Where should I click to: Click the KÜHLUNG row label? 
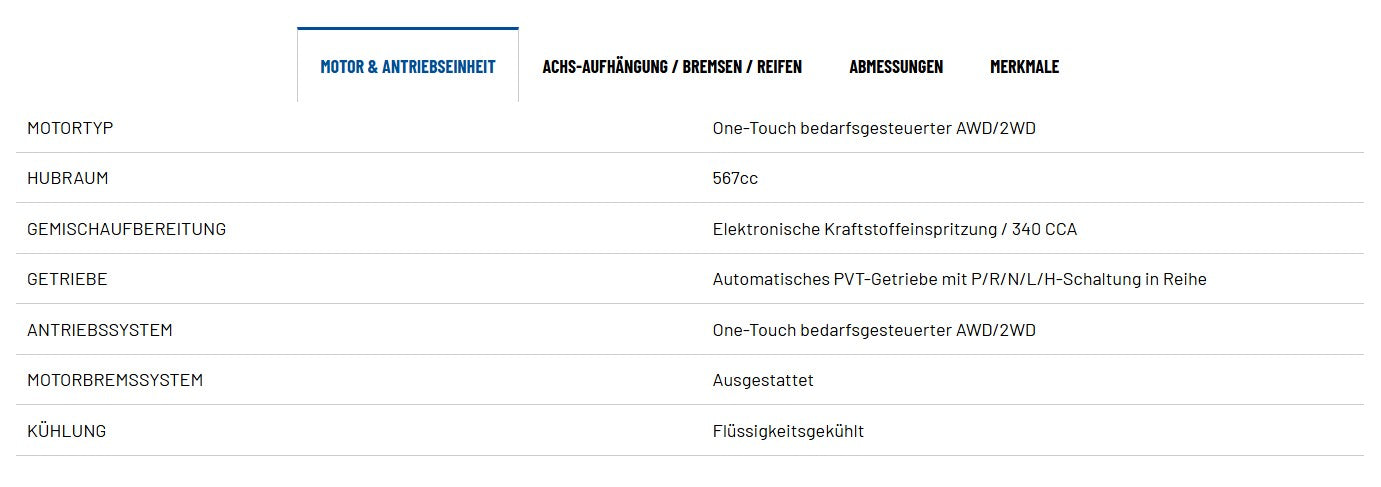click(x=66, y=431)
